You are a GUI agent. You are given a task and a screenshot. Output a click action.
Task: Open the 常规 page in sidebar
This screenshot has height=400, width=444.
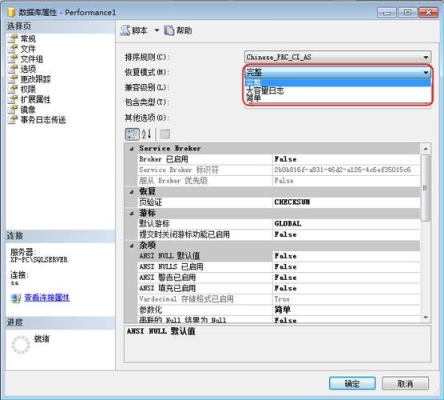click(28, 39)
